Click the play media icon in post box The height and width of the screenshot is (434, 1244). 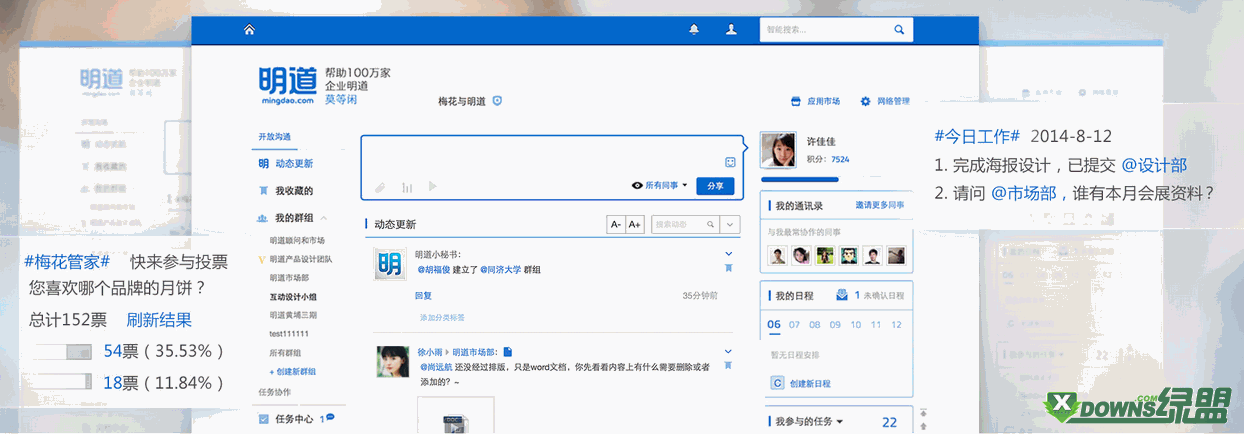click(433, 186)
